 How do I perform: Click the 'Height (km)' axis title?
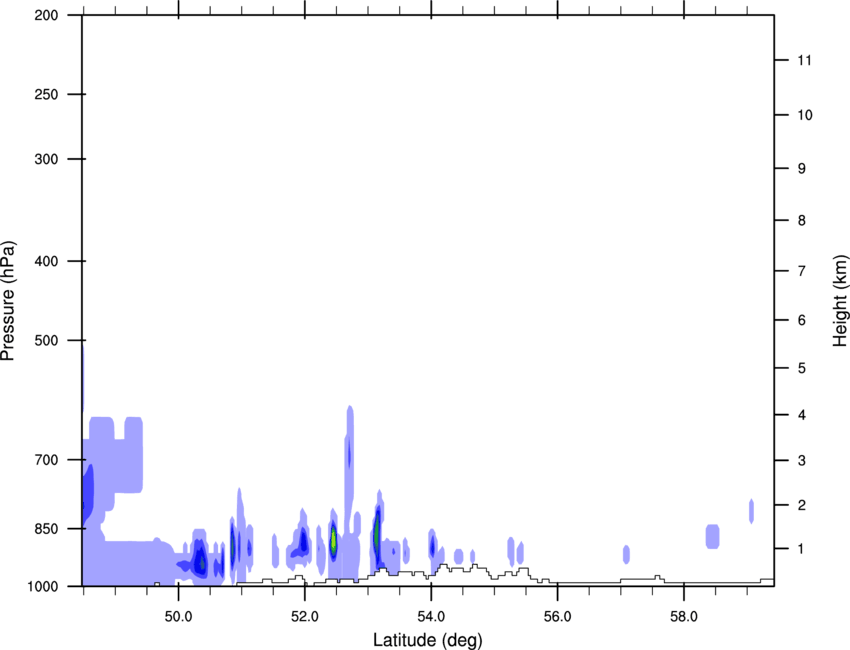(840, 301)
